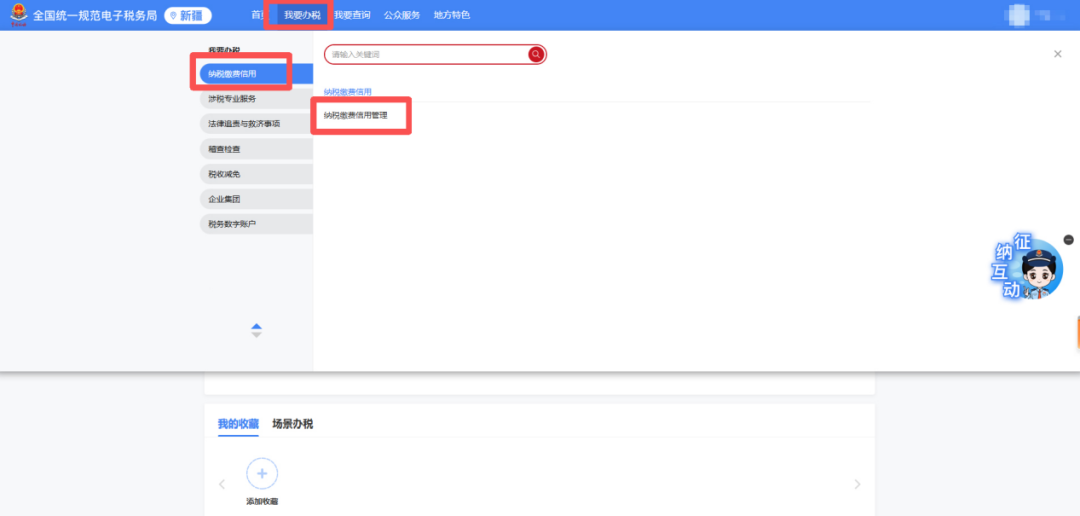
Task: Click the up arrow under the category list
Action: point(256,326)
